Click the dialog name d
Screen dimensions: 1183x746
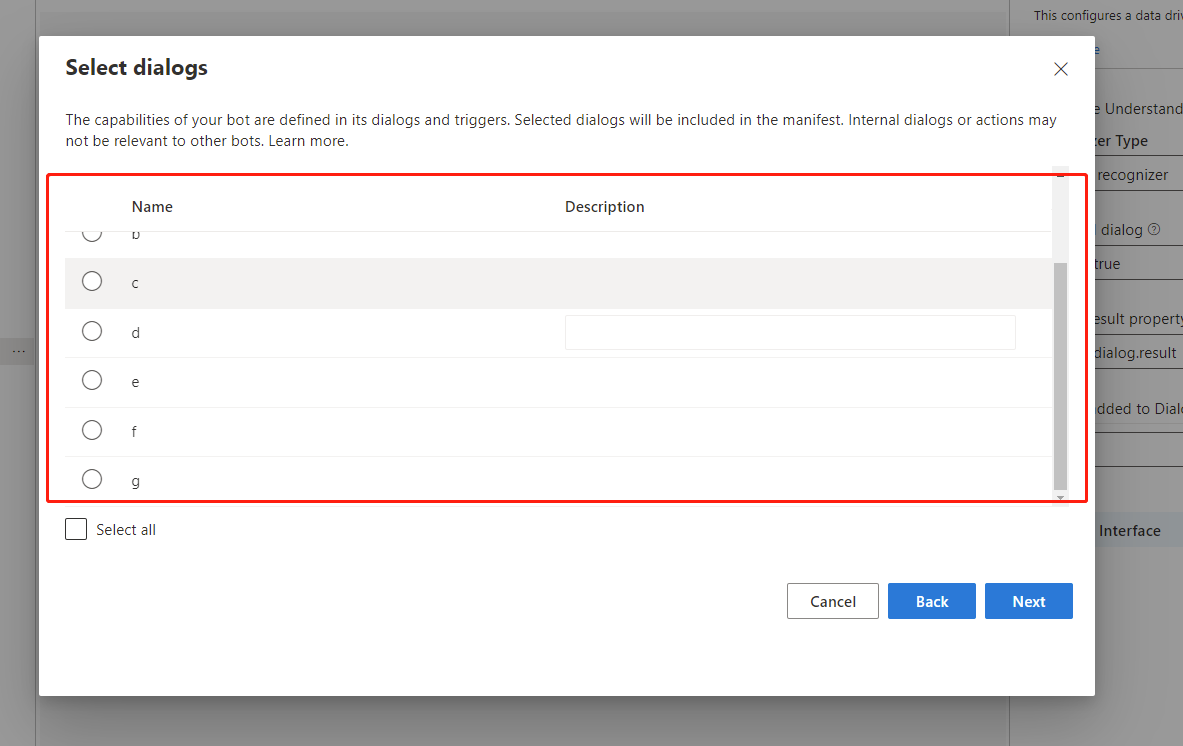(136, 333)
